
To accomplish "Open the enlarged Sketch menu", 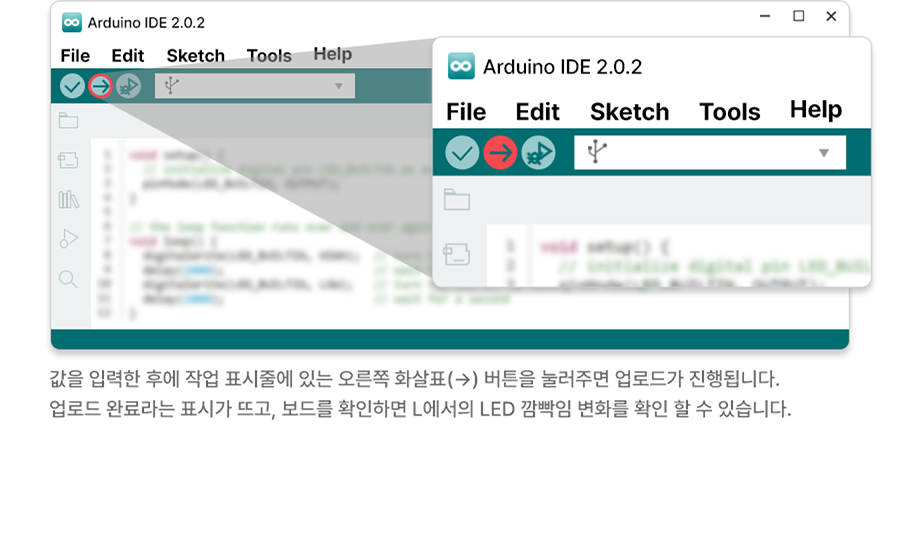I will [629, 112].
